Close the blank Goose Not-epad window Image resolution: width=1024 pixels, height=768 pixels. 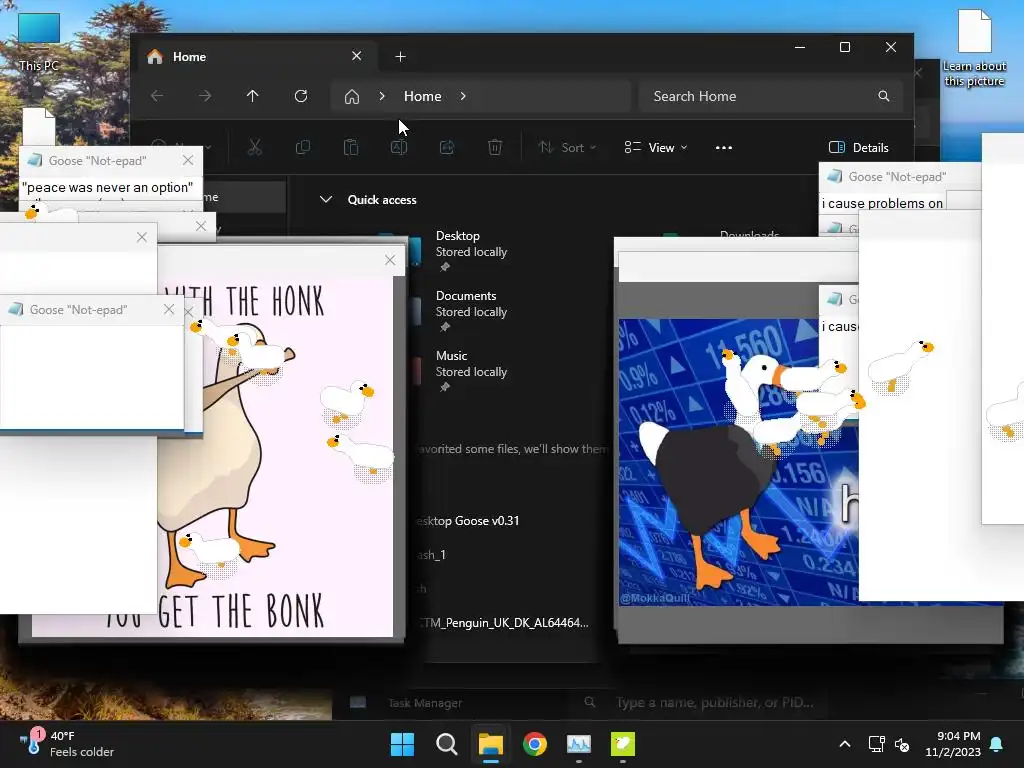[x=169, y=310]
